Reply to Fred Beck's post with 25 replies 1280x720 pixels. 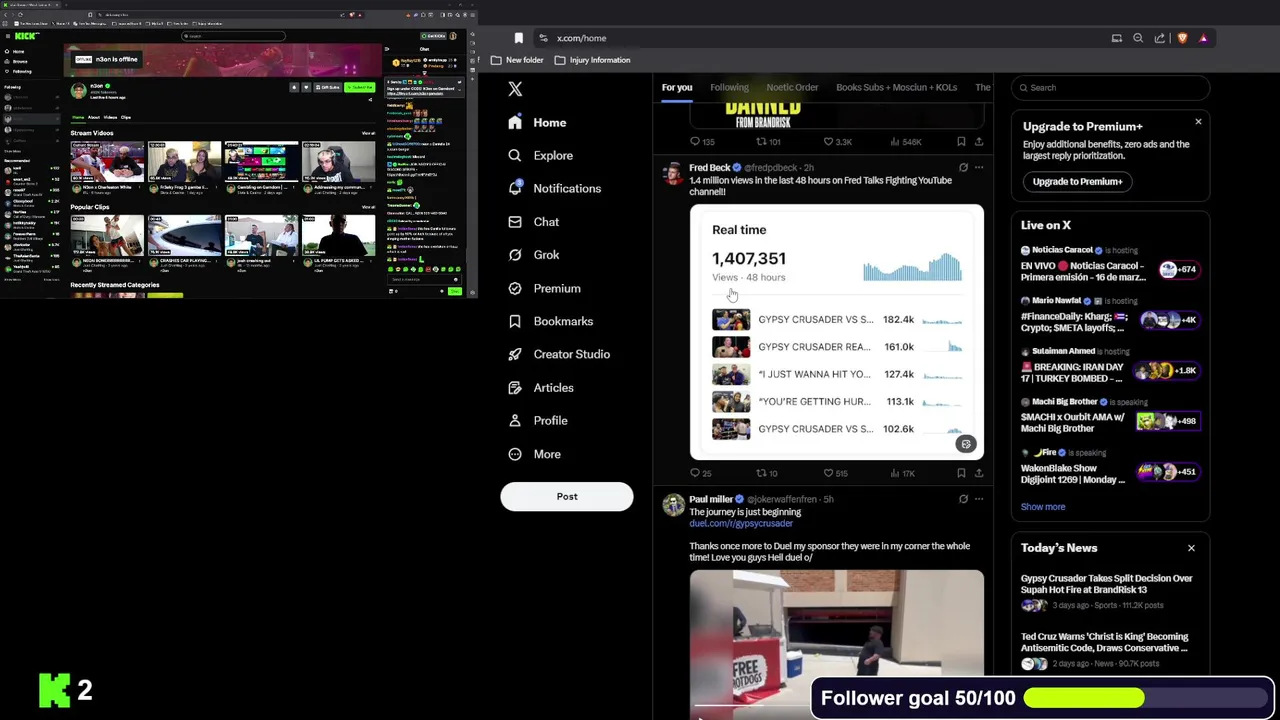(x=700, y=473)
